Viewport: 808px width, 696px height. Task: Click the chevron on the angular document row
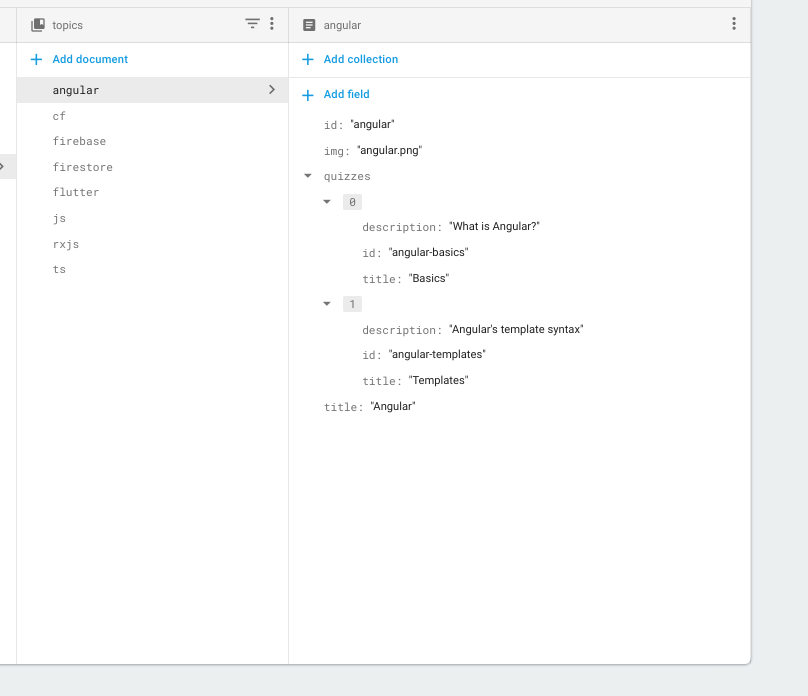tap(271, 89)
